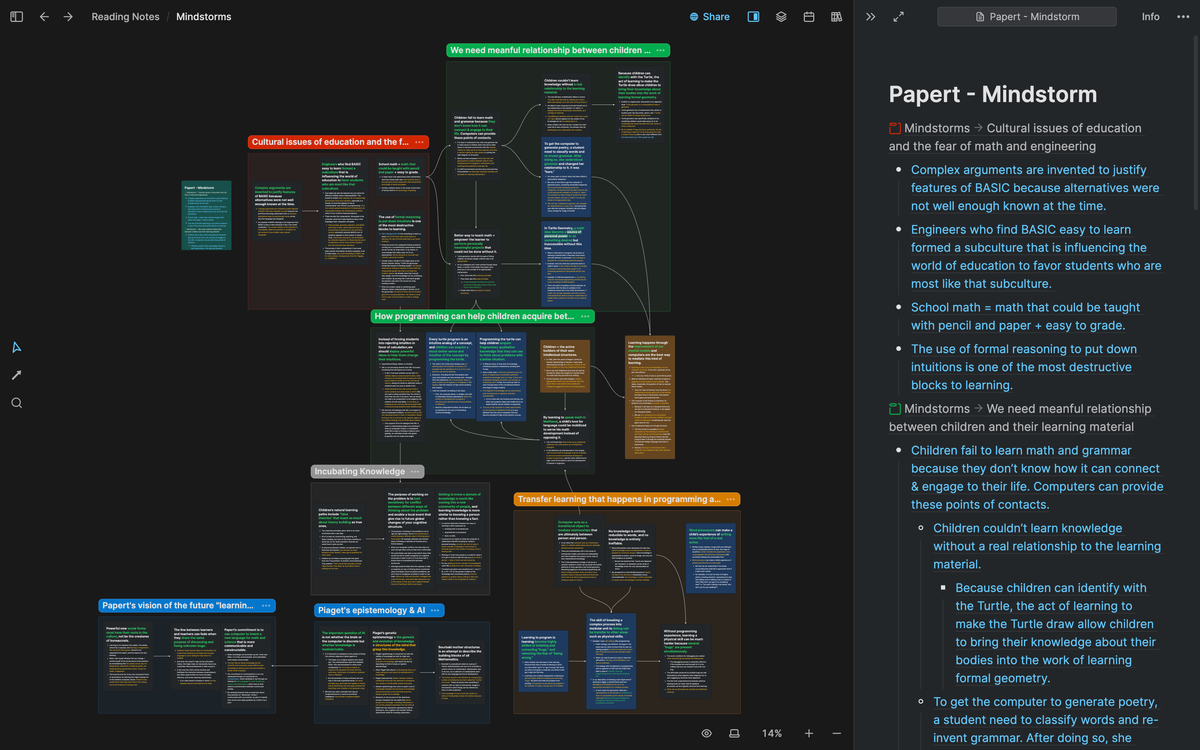This screenshot has width=1200, height=750.
Task: Expand the card to full screen
Action: pyautogui.click(x=898, y=17)
